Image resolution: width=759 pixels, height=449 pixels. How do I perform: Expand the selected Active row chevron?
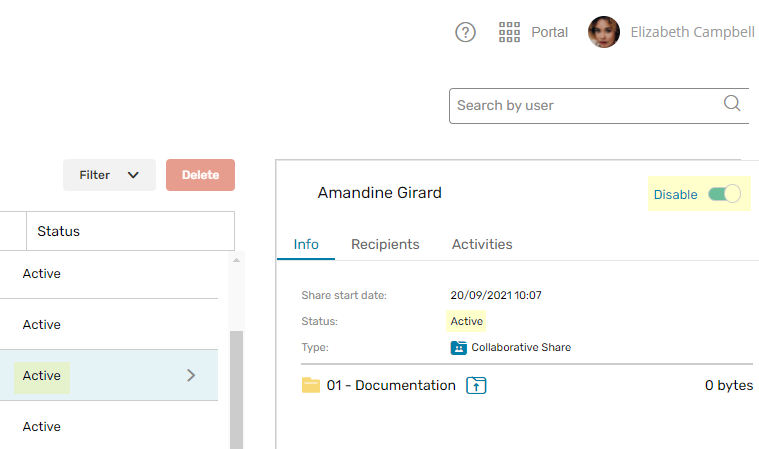(x=191, y=375)
